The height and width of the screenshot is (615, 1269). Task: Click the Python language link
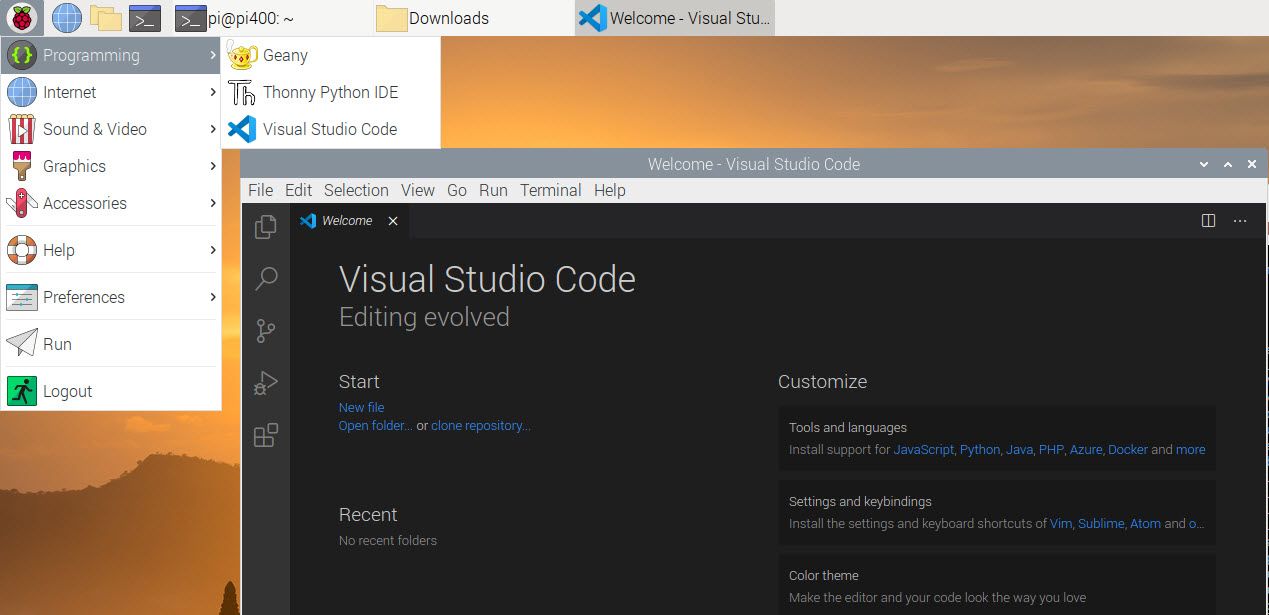point(980,449)
